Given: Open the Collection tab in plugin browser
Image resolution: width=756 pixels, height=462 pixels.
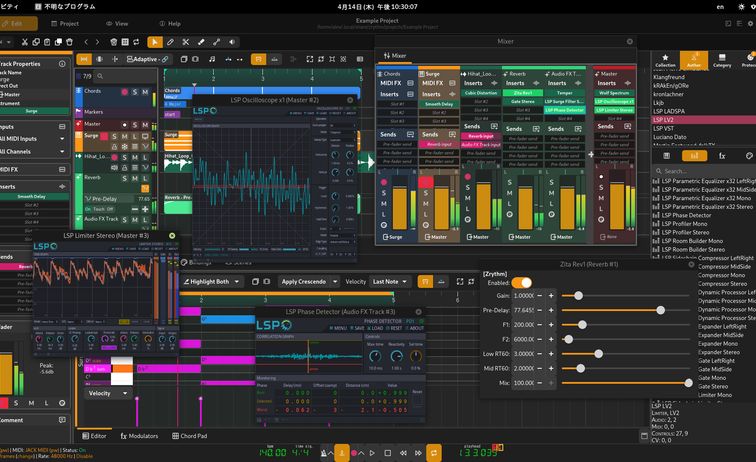Looking at the screenshot, I should click(665, 61).
